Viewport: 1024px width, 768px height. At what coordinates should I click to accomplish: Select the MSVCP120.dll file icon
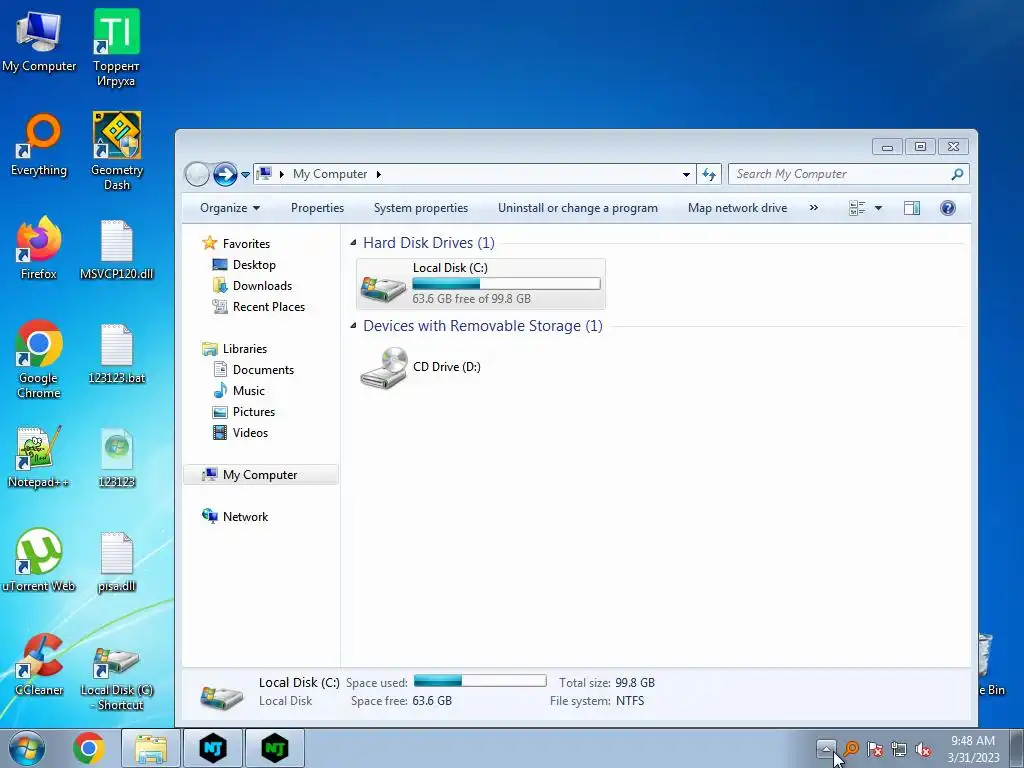pyautogui.click(x=116, y=250)
